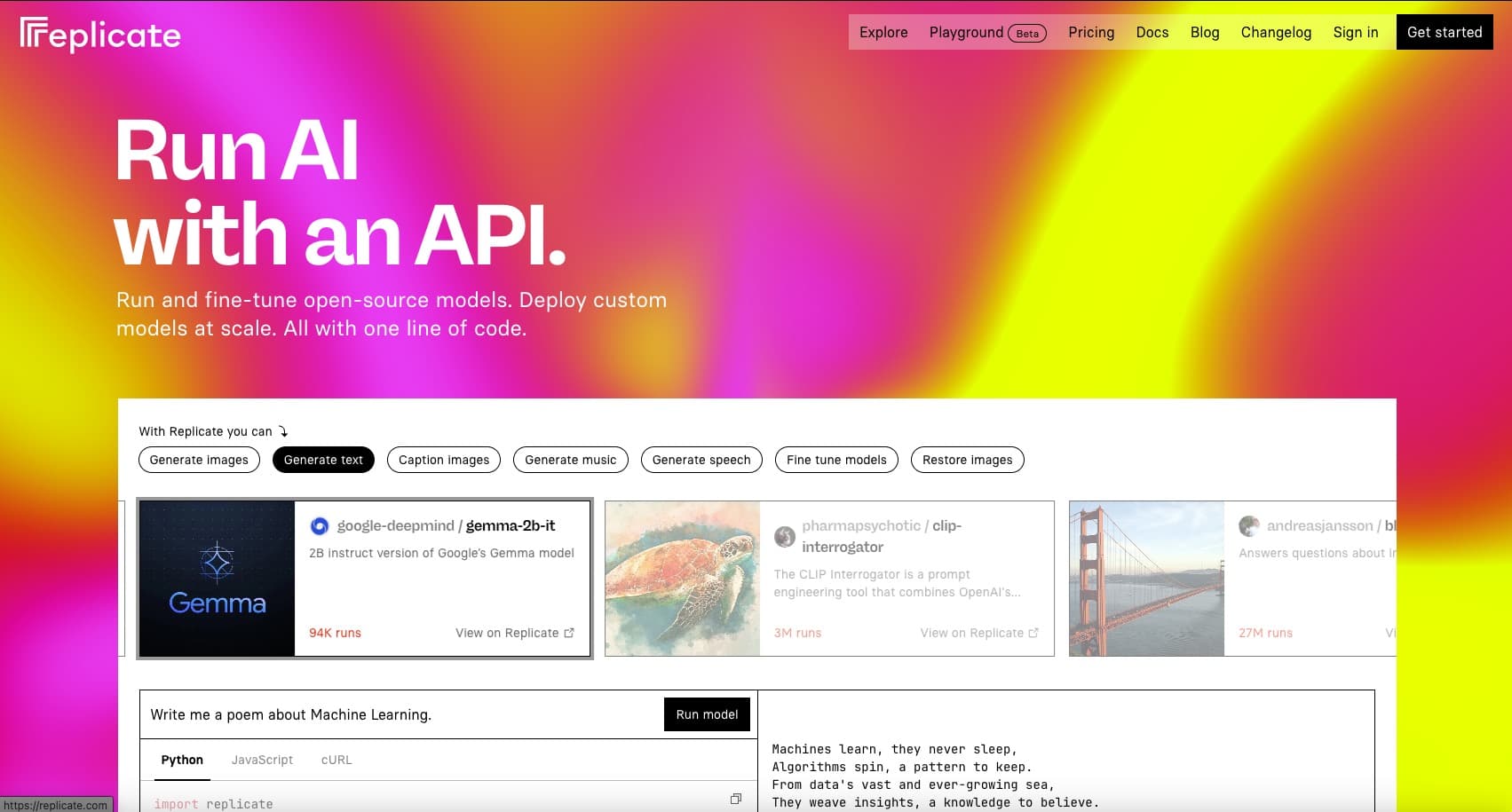Image resolution: width=1512 pixels, height=812 pixels.
Task: Click the andreasjansson avatar icon
Action: point(1249,526)
